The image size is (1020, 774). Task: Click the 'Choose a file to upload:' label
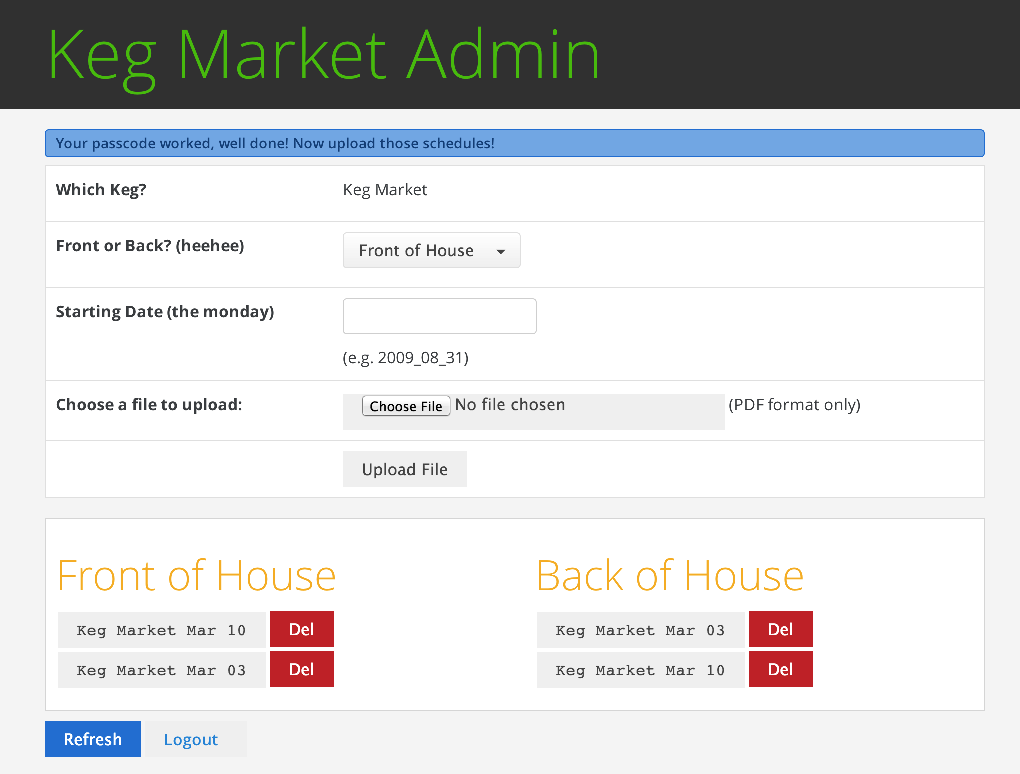click(x=149, y=405)
